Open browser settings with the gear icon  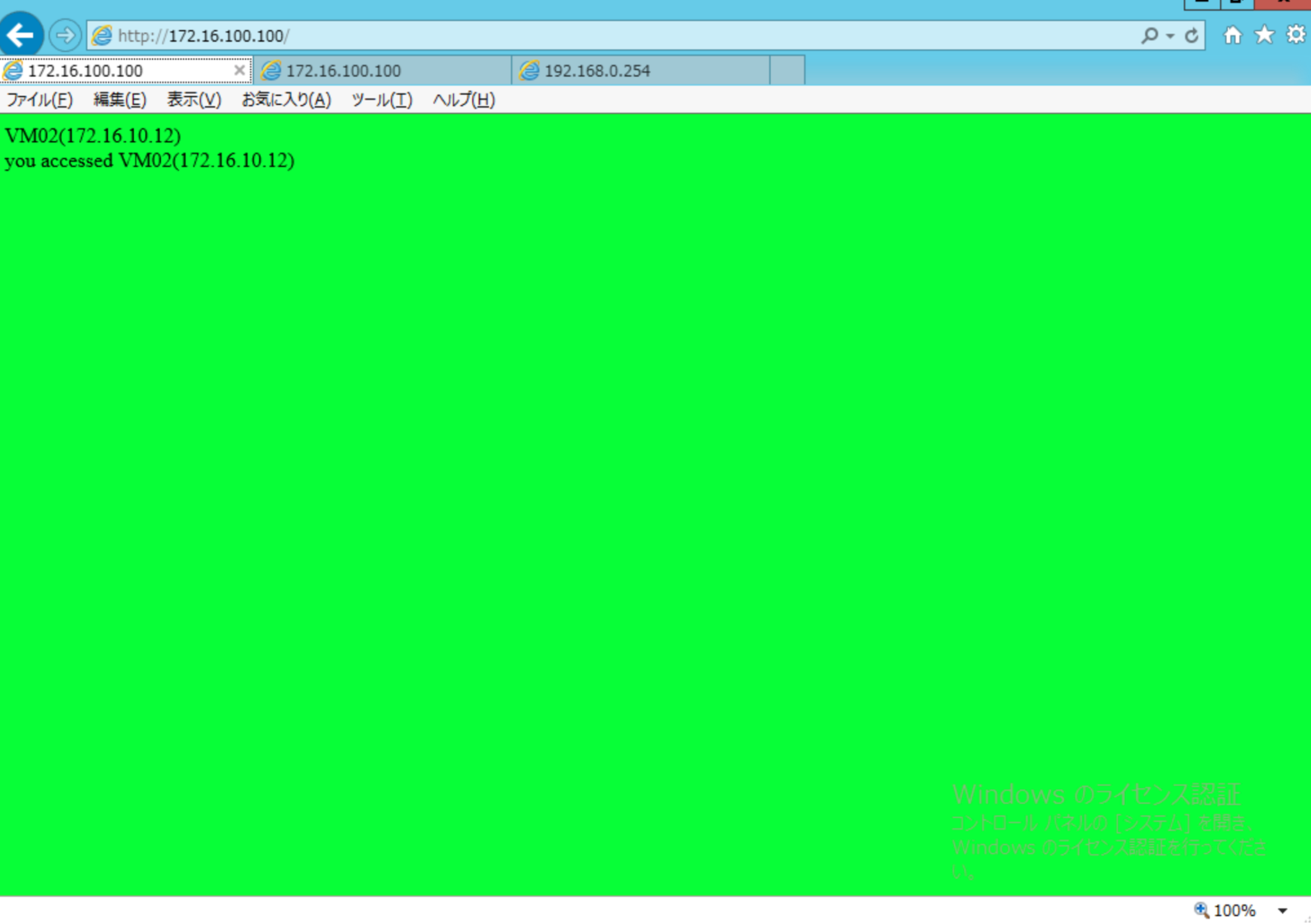point(1295,34)
